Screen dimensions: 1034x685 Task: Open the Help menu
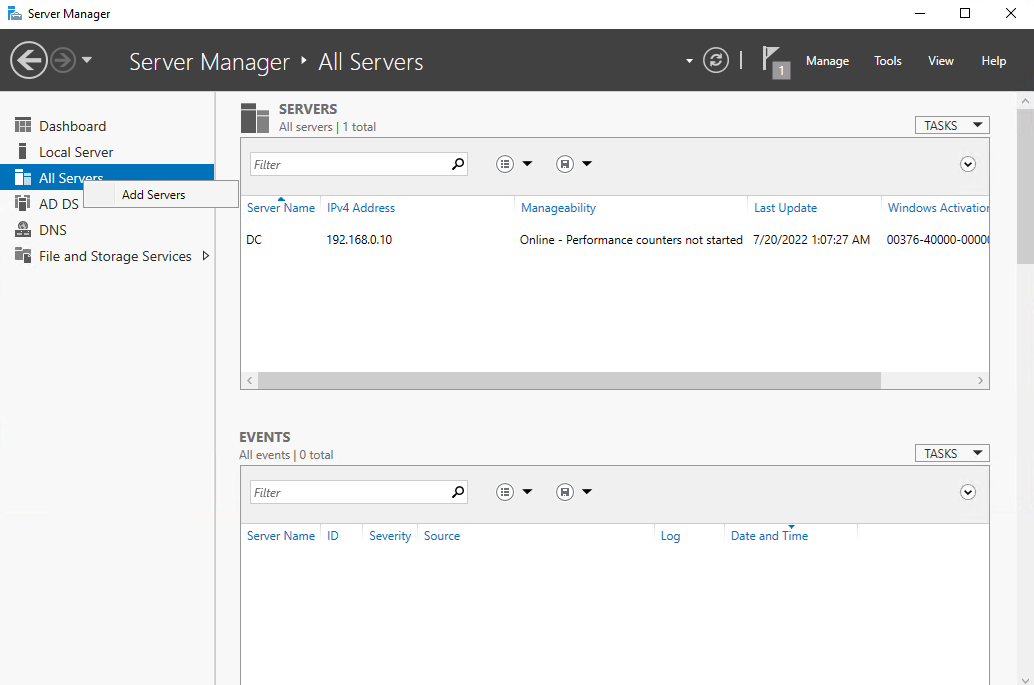993,60
